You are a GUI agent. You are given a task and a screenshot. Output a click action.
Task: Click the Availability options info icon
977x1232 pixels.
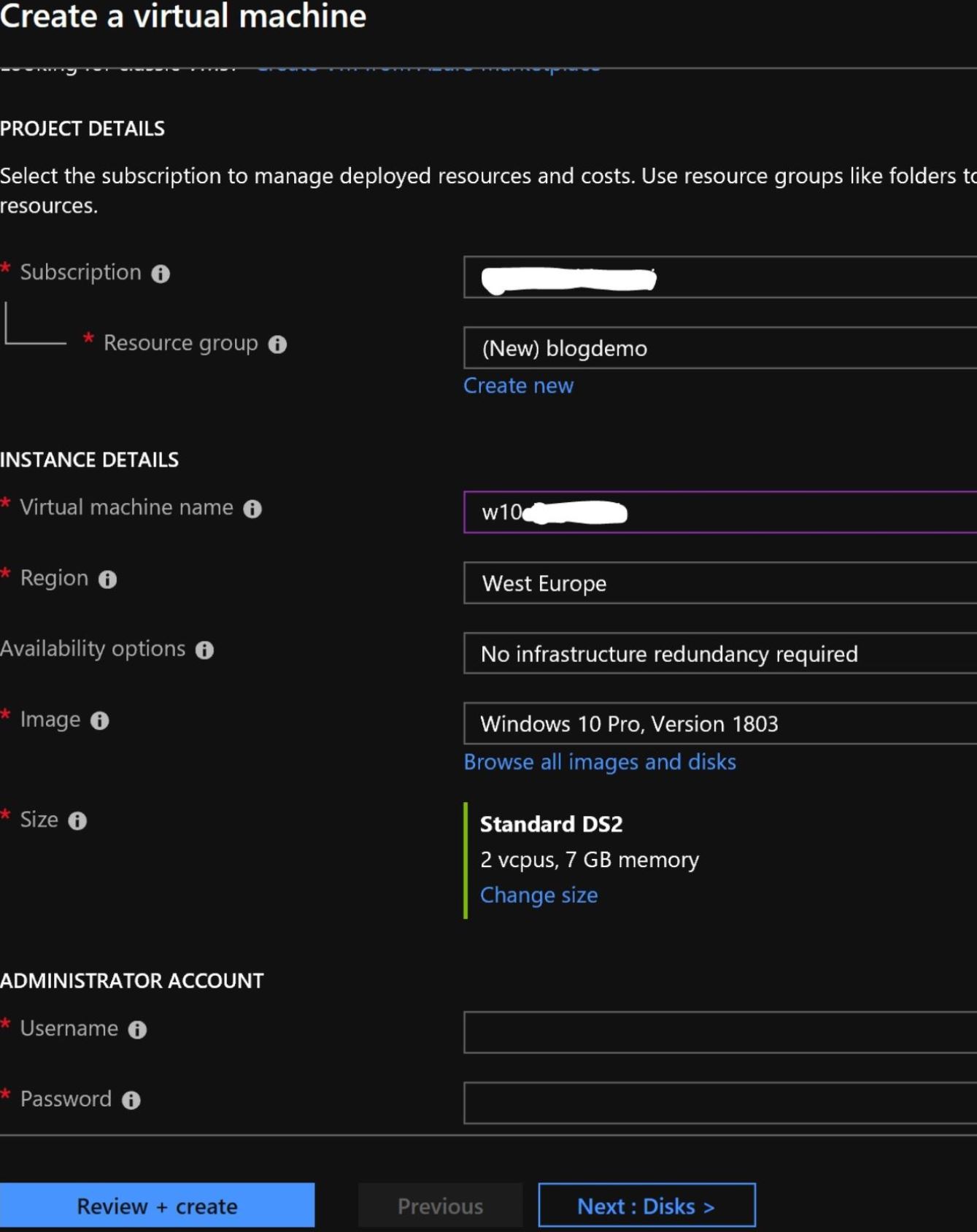pyautogui.click(x=204, y=650)
